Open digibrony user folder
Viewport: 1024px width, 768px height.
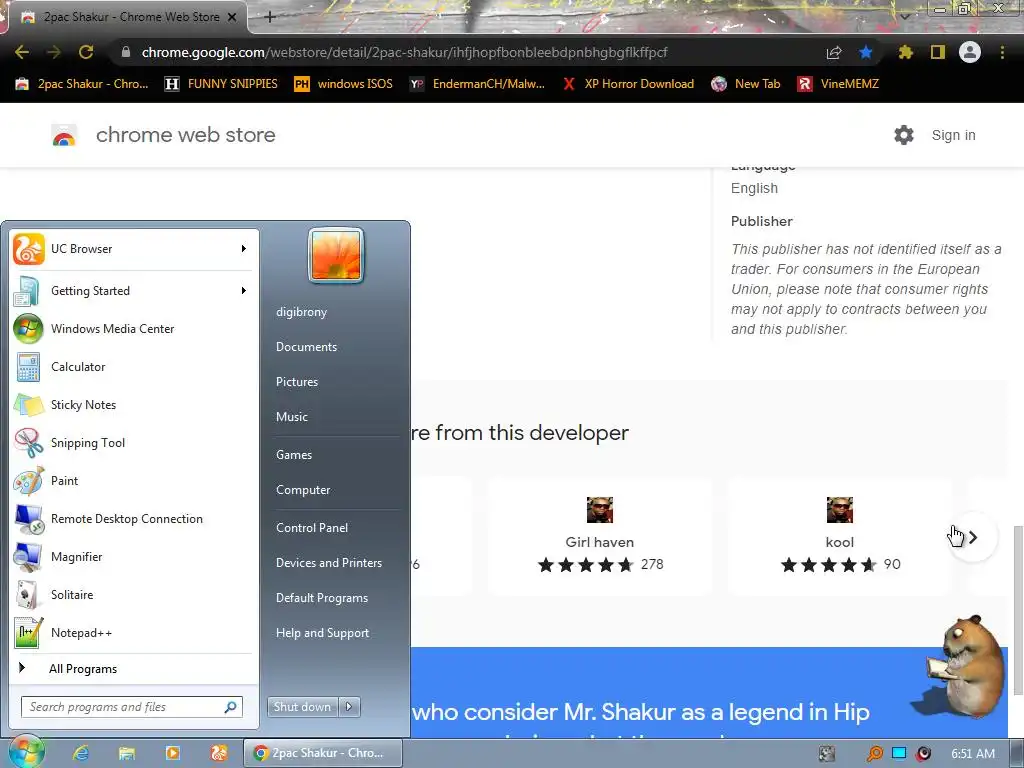click(x=301, y=312)
